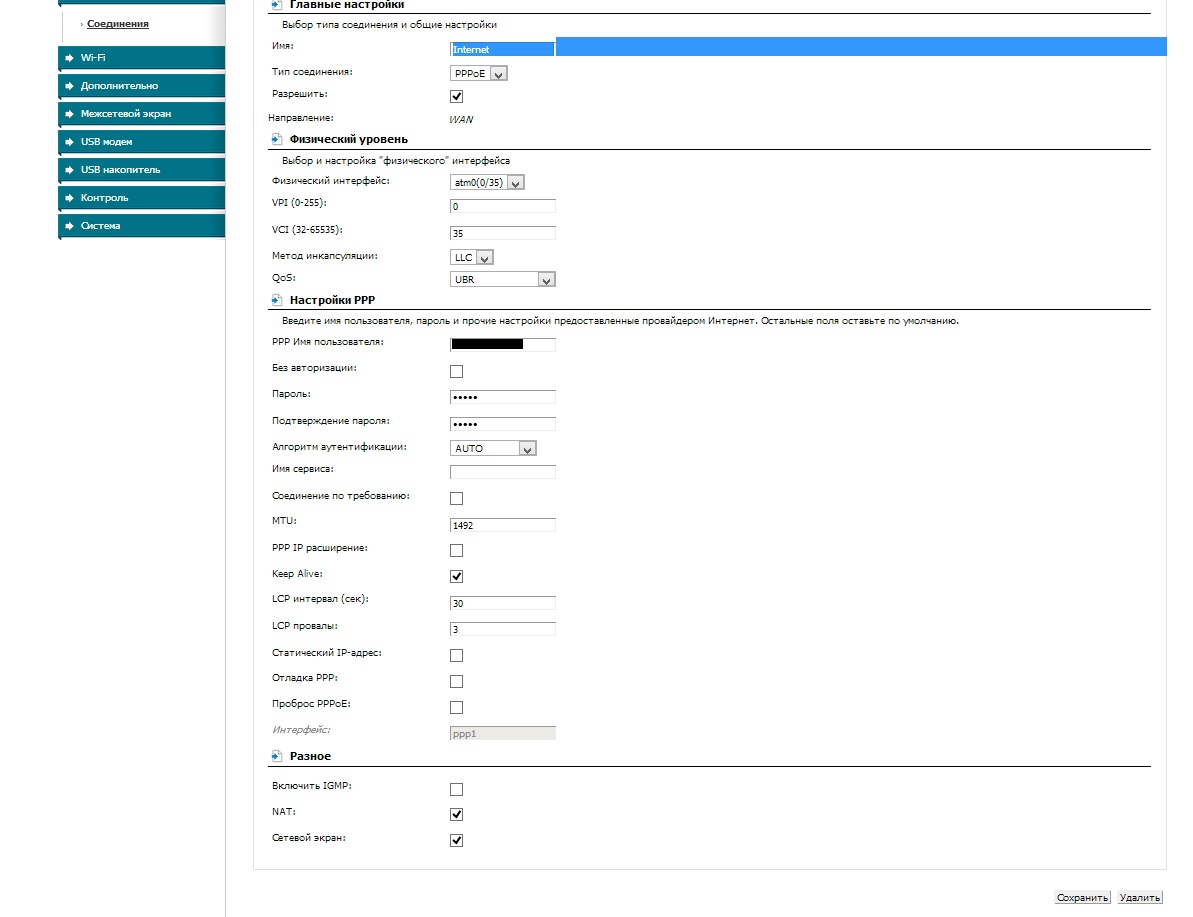Click the arrow icon beside USB накопитель
1193x917 pixels.
69,170
